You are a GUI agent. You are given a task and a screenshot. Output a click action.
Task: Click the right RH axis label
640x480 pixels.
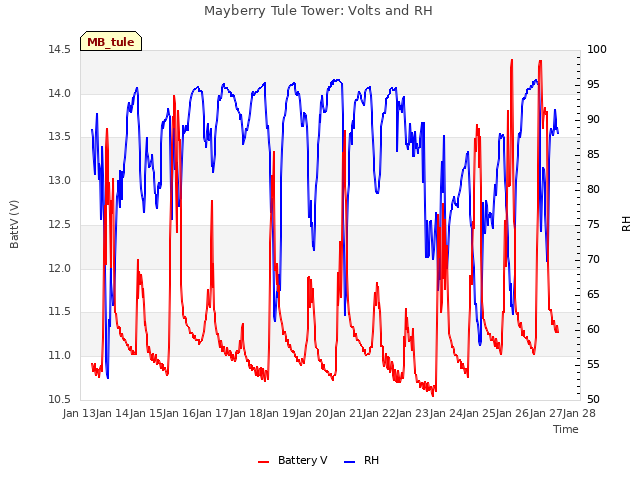[x=626, y=224]
